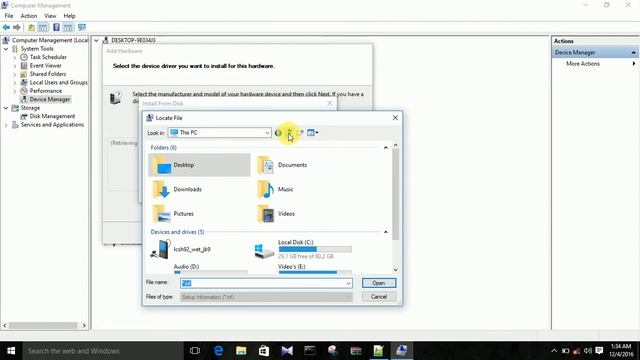Viewport: 640px width, 360px height.
Task: Open the View menu in Computer Management
Action: (50, 16)
